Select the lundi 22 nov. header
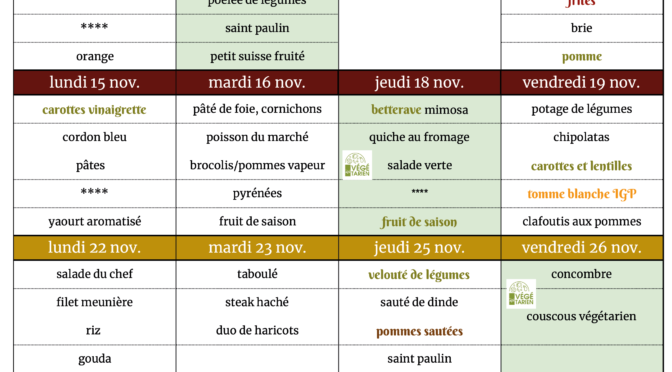 click(95, 248)
